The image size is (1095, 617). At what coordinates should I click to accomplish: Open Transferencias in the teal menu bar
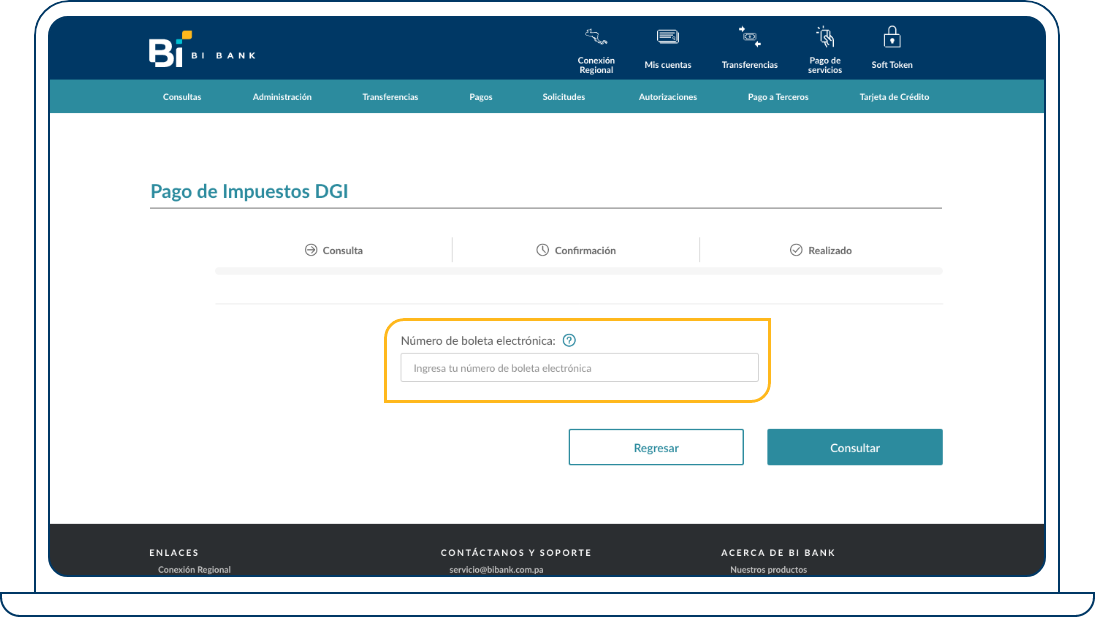(390, 97)
